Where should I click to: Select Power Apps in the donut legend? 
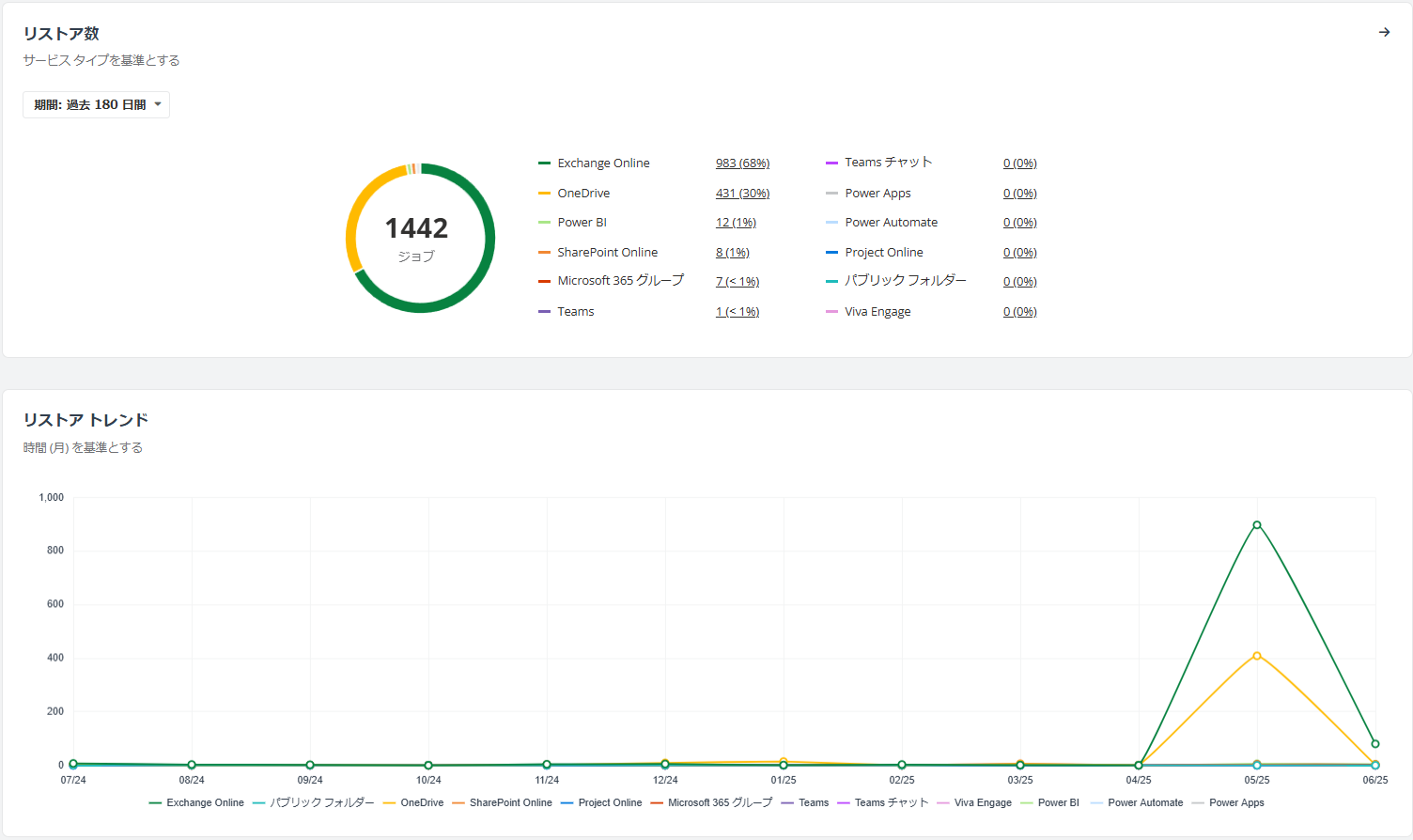tap(868, 193)
